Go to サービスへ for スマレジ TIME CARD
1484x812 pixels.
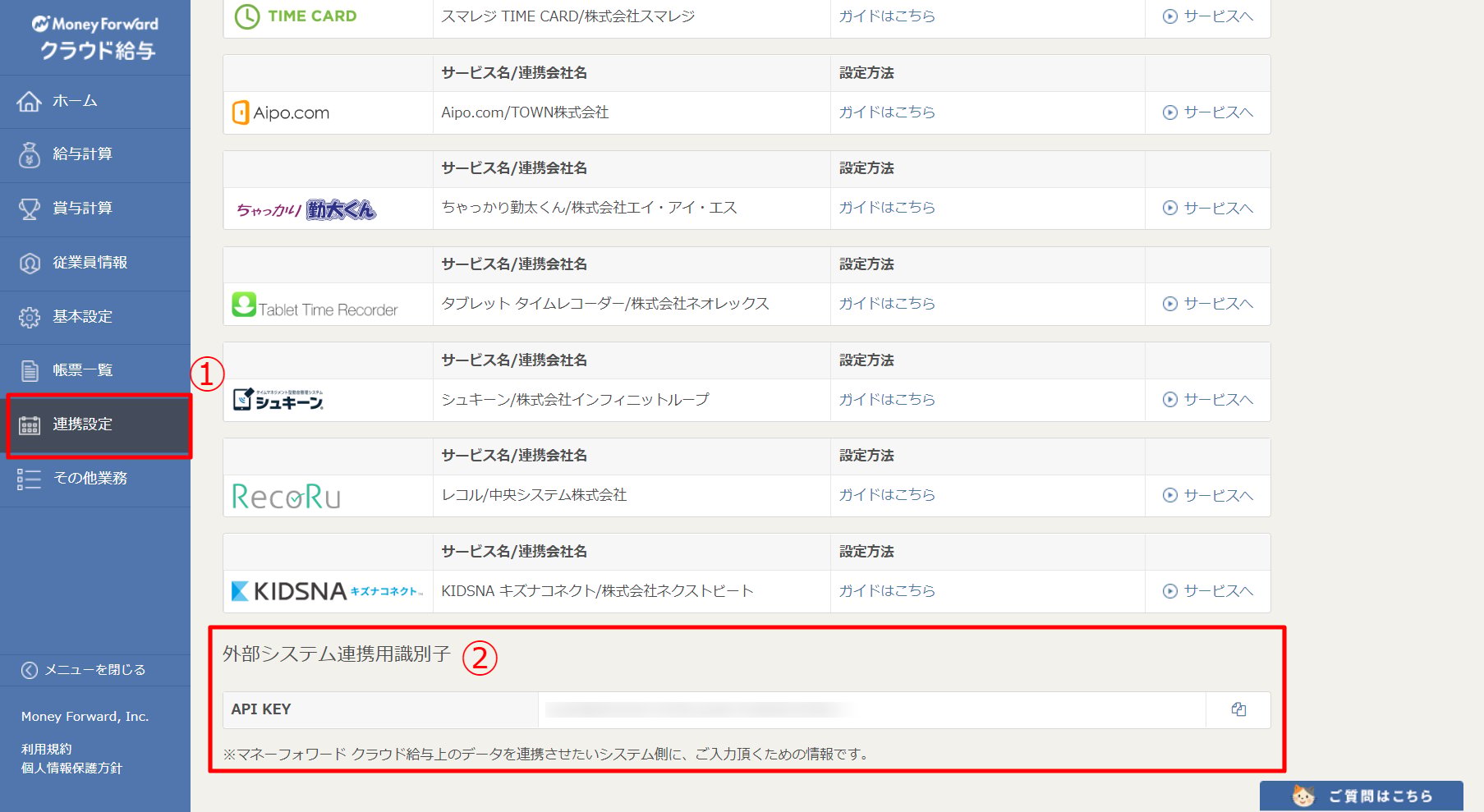point(1207,16)
